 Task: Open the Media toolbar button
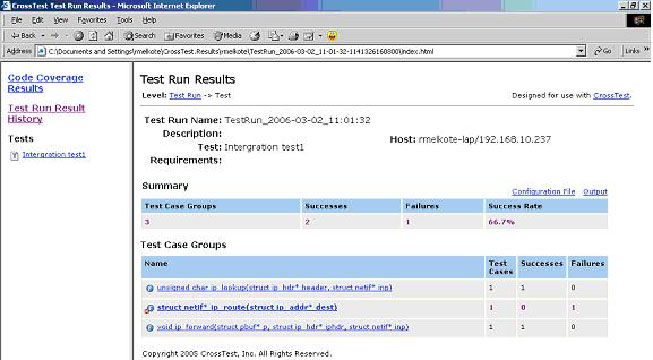click(x=227, y=36)
